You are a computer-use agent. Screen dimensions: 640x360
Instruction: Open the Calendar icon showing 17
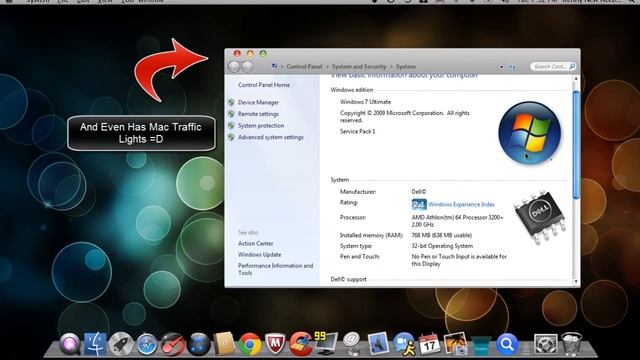pos(429,344)
